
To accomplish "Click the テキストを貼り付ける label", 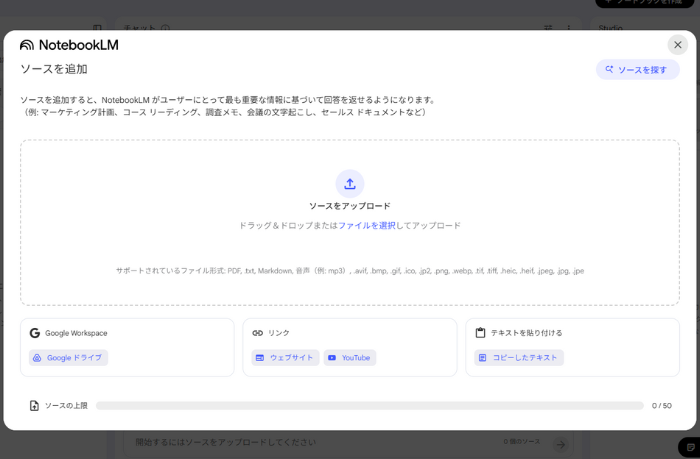I will 526,333.
